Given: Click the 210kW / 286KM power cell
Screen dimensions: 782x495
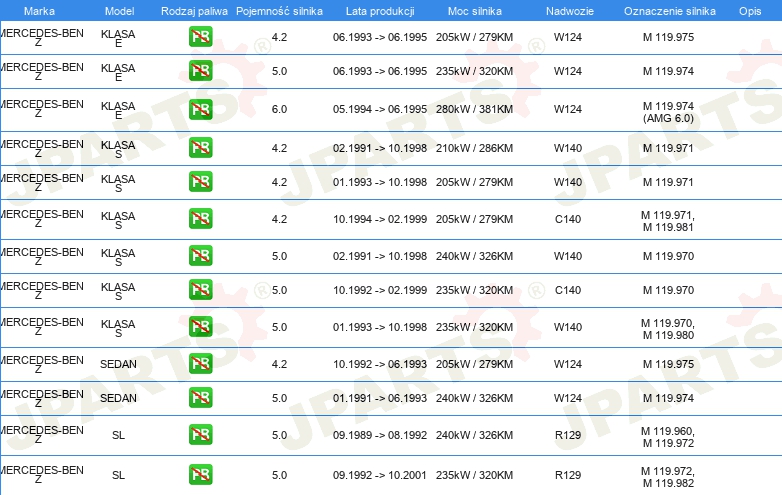Looking at the screenshot, I should coord(474,148).
